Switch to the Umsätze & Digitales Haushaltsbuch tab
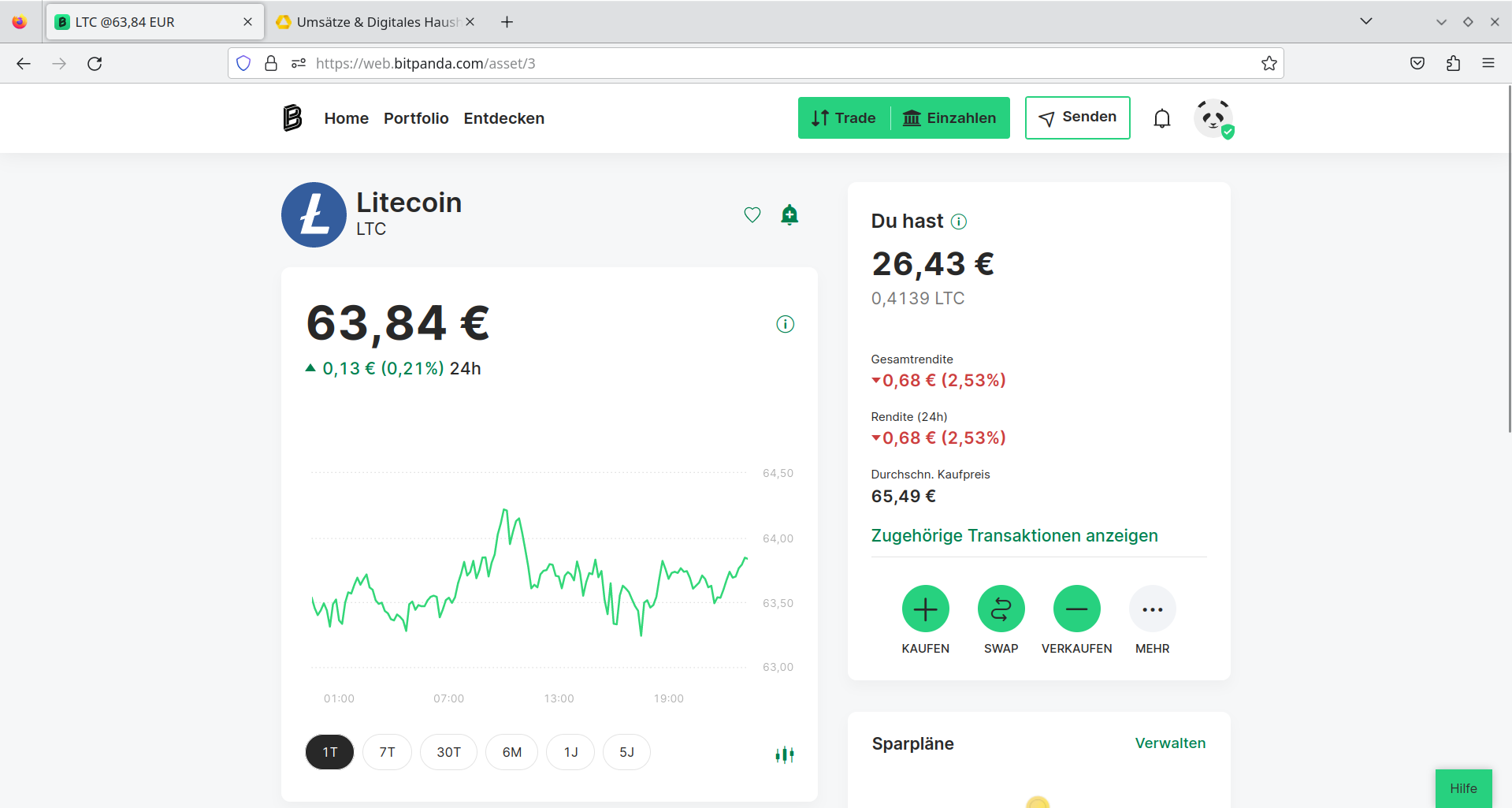Screen dimensions: 1512x808 click(370, 22)
